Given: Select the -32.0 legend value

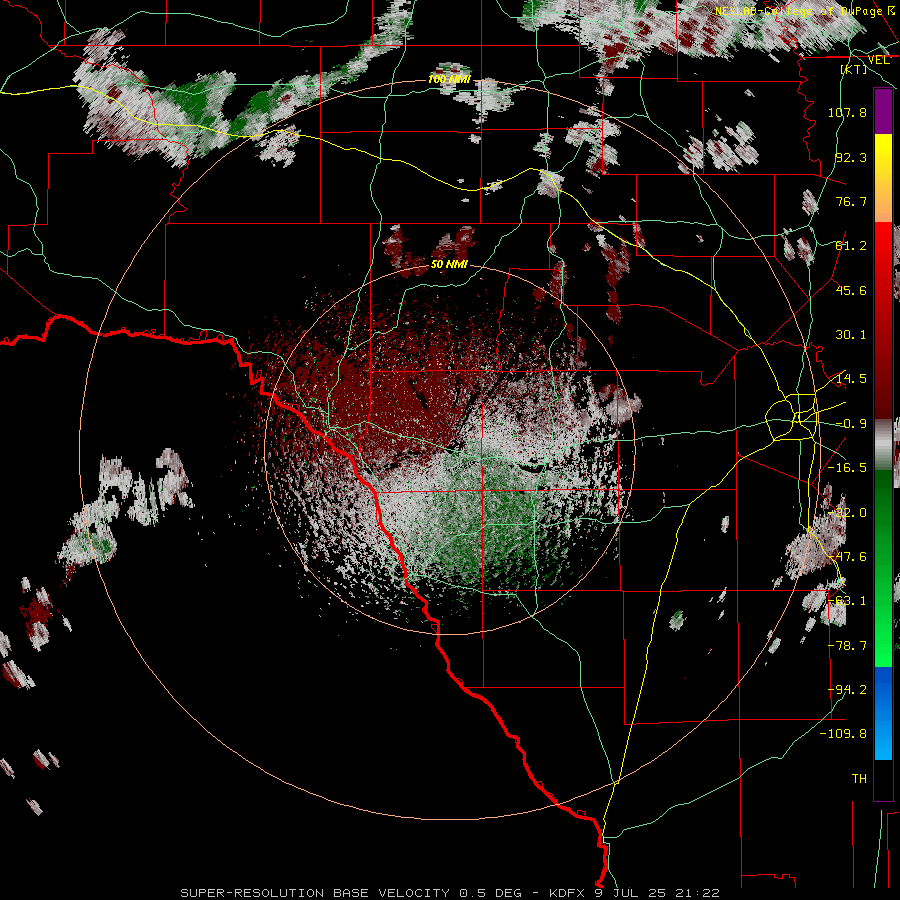Looking at the screenshot, I should click(847, 513).
